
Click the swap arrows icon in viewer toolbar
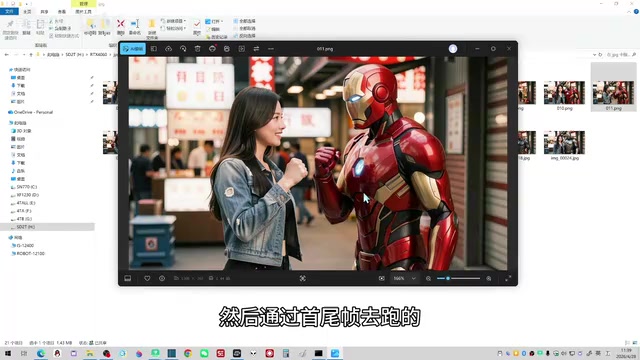(x=256, y=49)
